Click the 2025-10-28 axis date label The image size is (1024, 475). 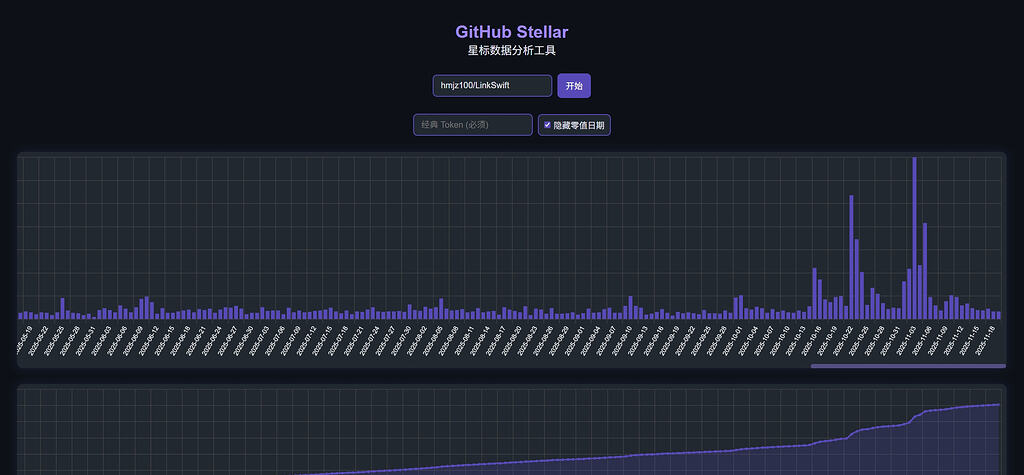click(x=873, y=340)
